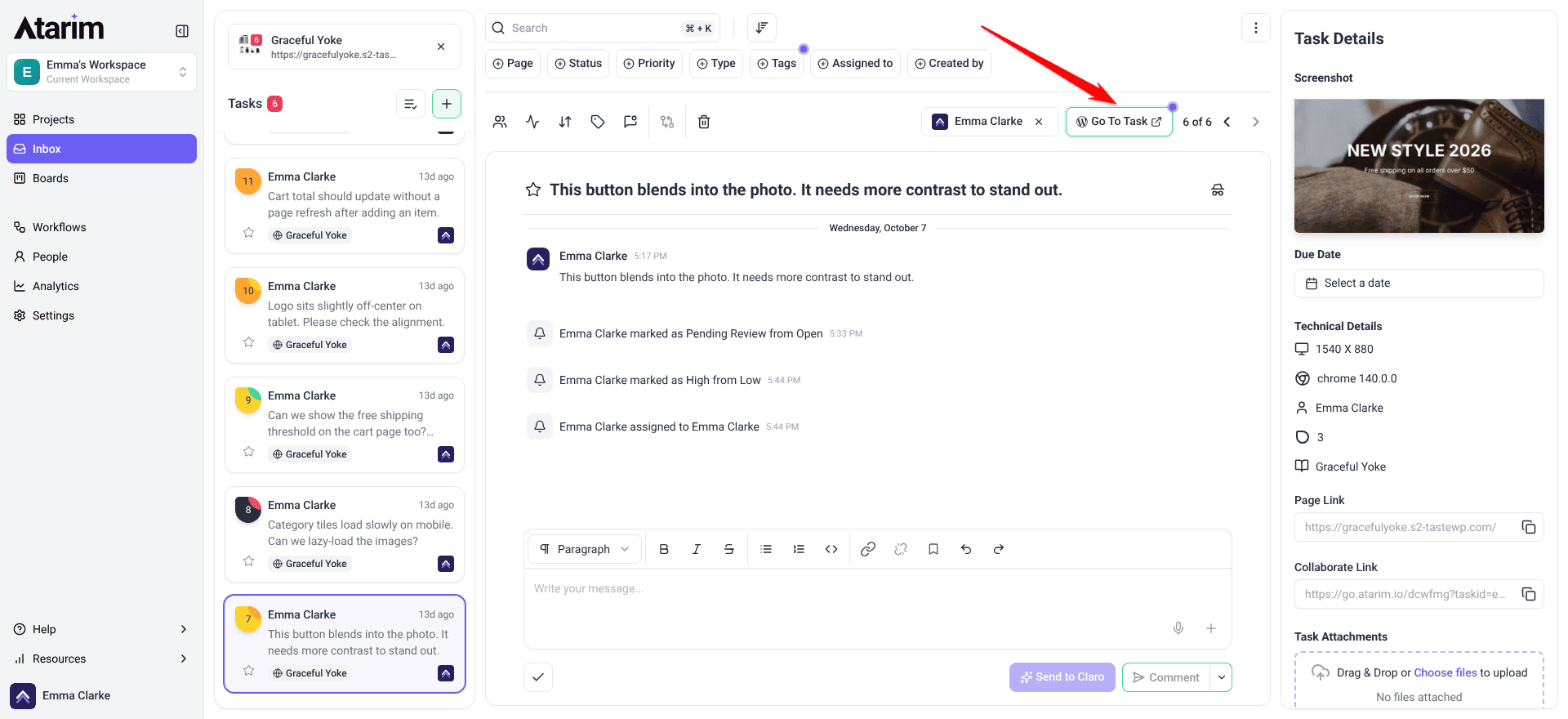Click the assign users toolbar icon

pos(500,122)
